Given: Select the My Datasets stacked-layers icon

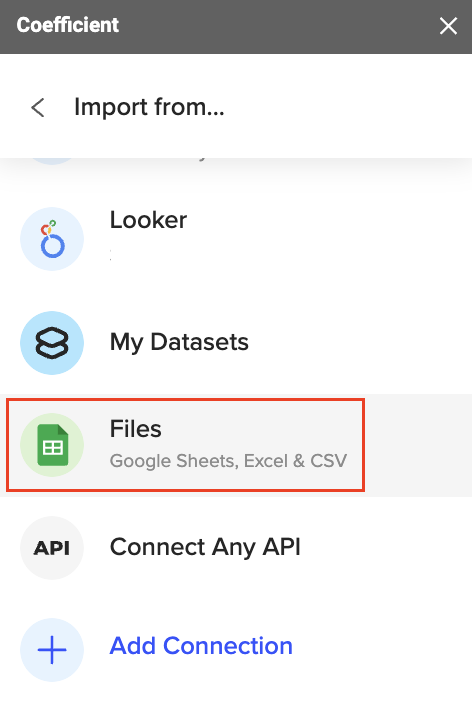Looking at the screenshot, I should pos(52,343).
